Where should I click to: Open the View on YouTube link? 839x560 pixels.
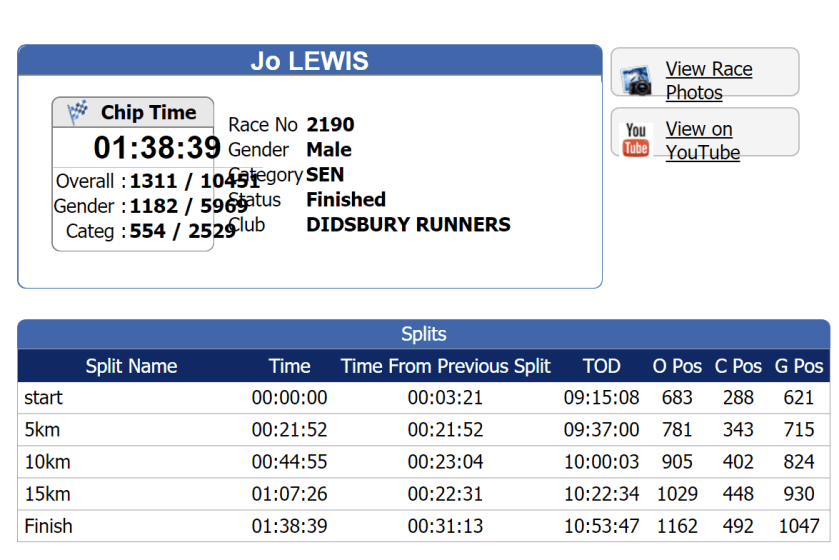[x=702, y=141]
